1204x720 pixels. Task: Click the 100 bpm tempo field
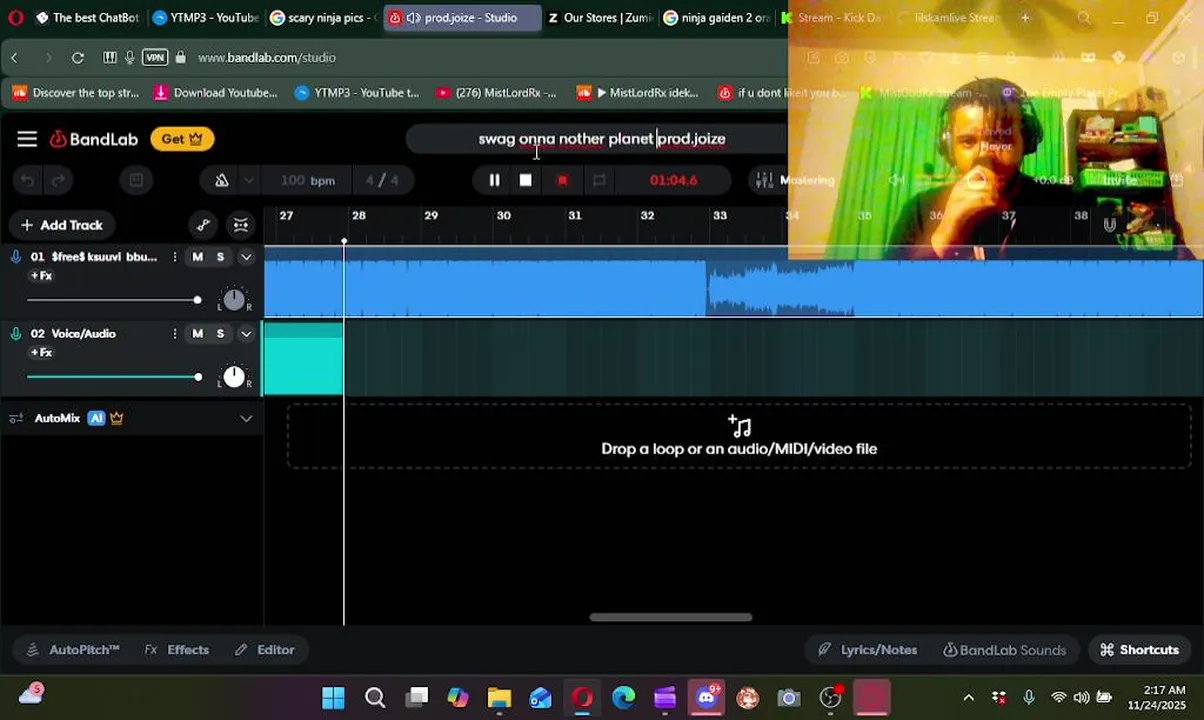click(x=308, y=180)
